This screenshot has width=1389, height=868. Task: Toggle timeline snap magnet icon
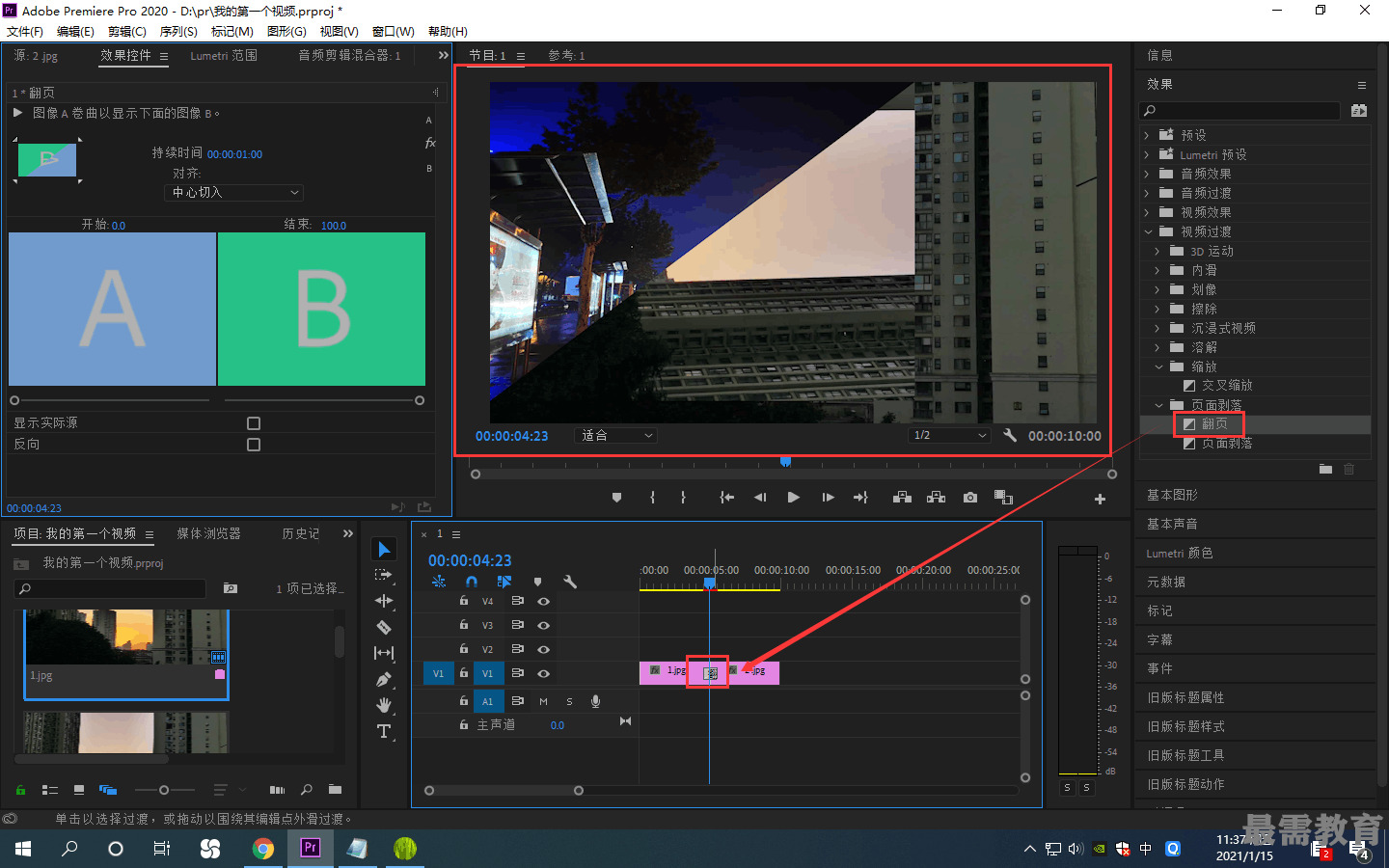(472, 582)
